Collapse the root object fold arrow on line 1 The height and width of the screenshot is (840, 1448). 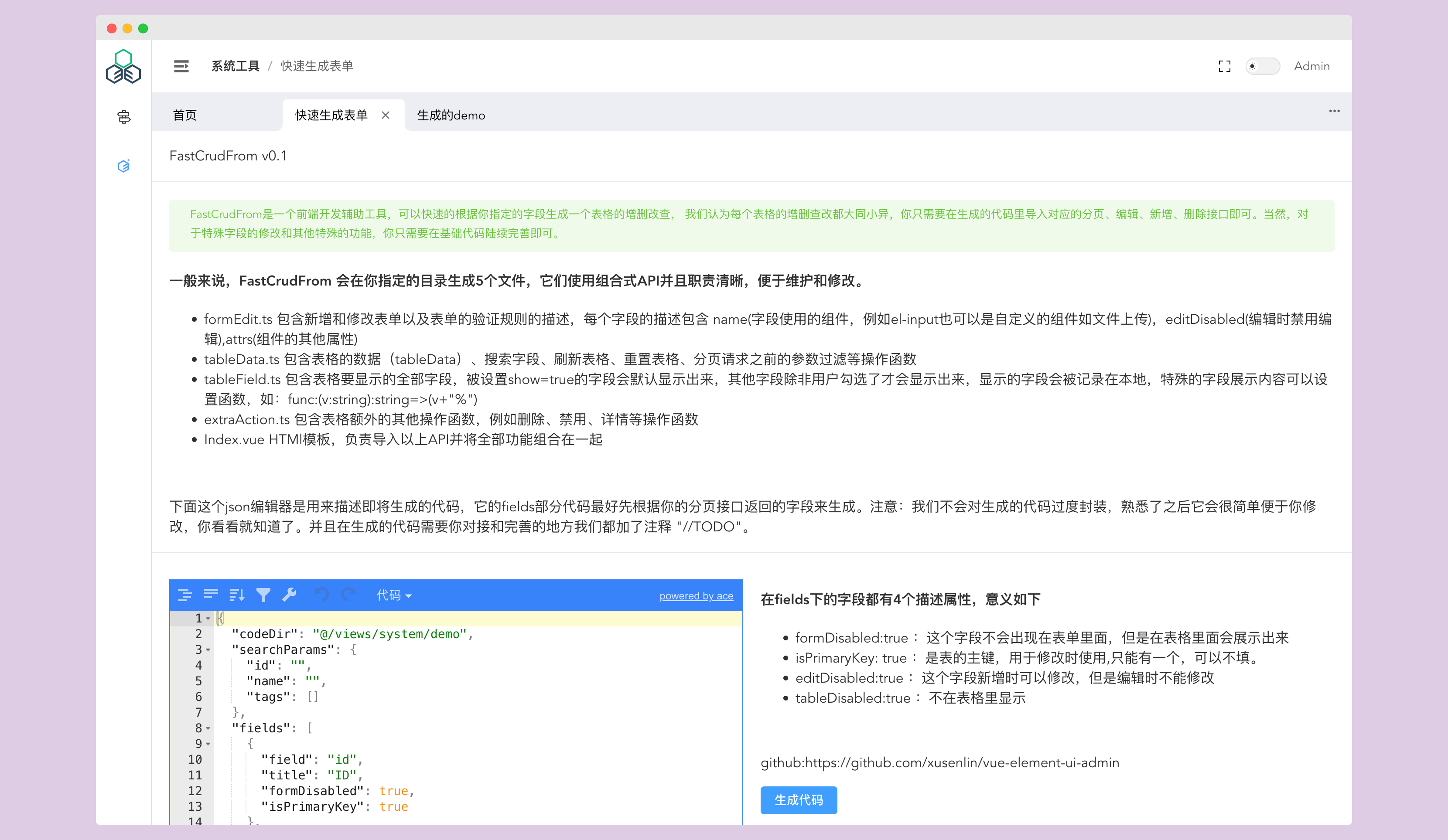[208, 619]
